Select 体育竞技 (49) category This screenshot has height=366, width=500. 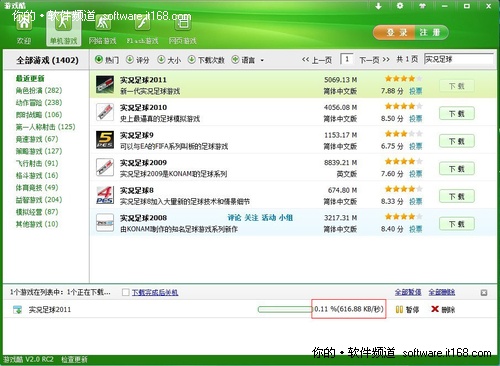(x=37, y=188)
